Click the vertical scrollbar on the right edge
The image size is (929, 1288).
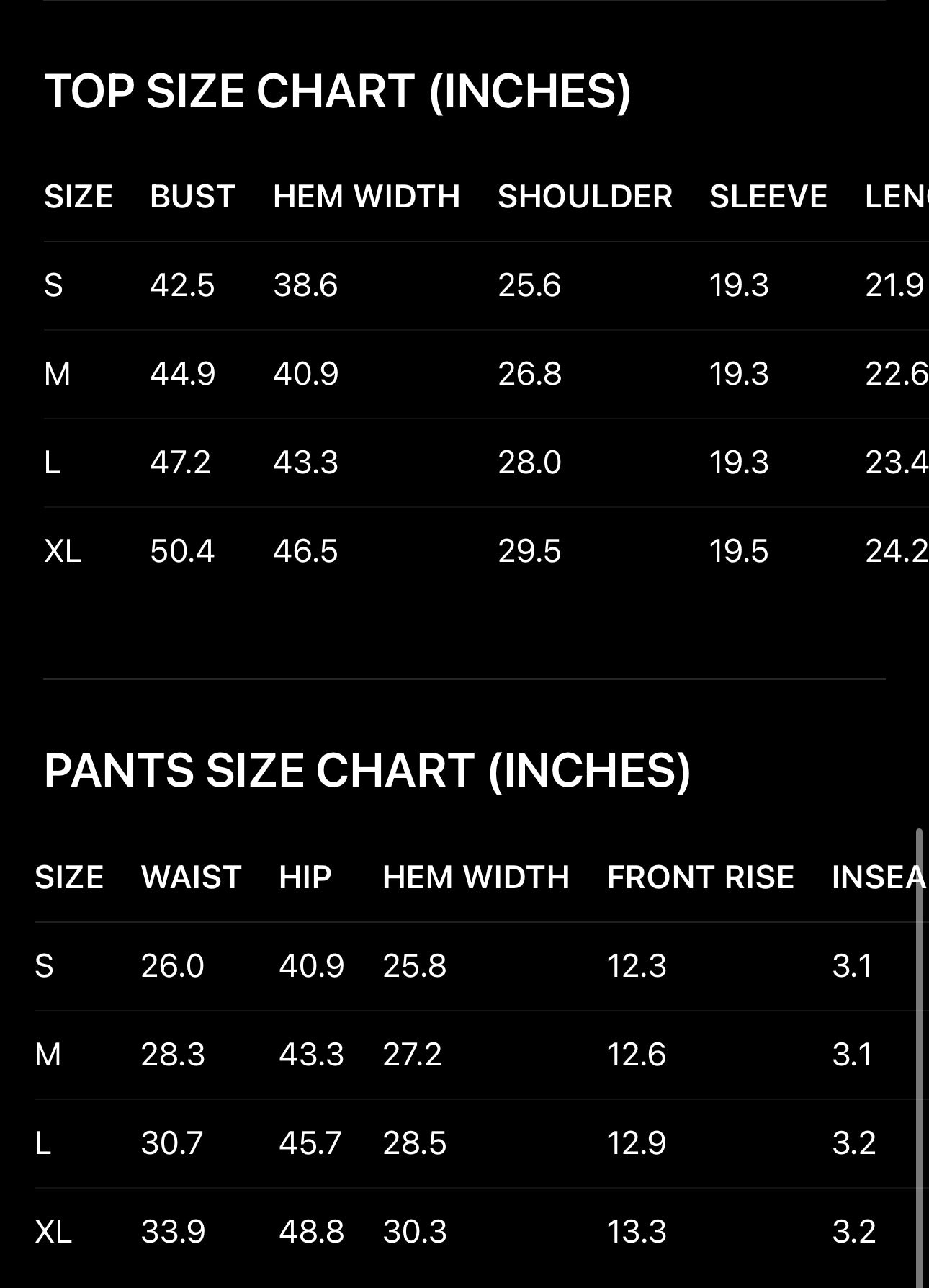(919, 1052)
